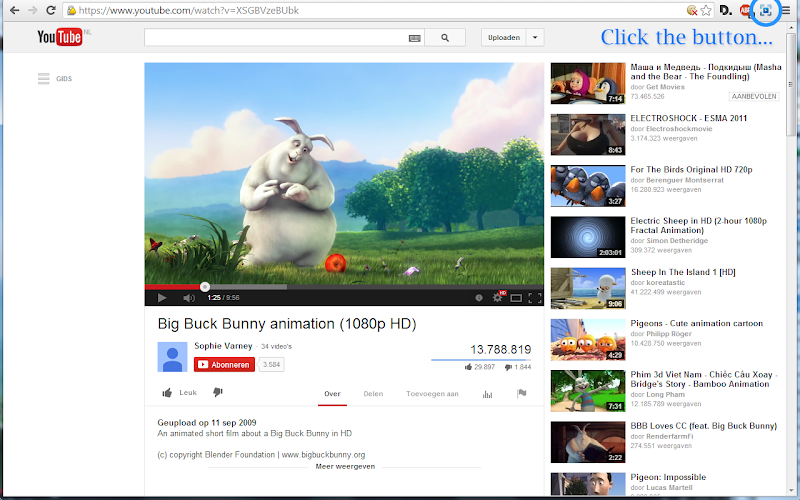Click the Long Pham channel name
This screenshot has height=500, width=800.
(665, 395)
